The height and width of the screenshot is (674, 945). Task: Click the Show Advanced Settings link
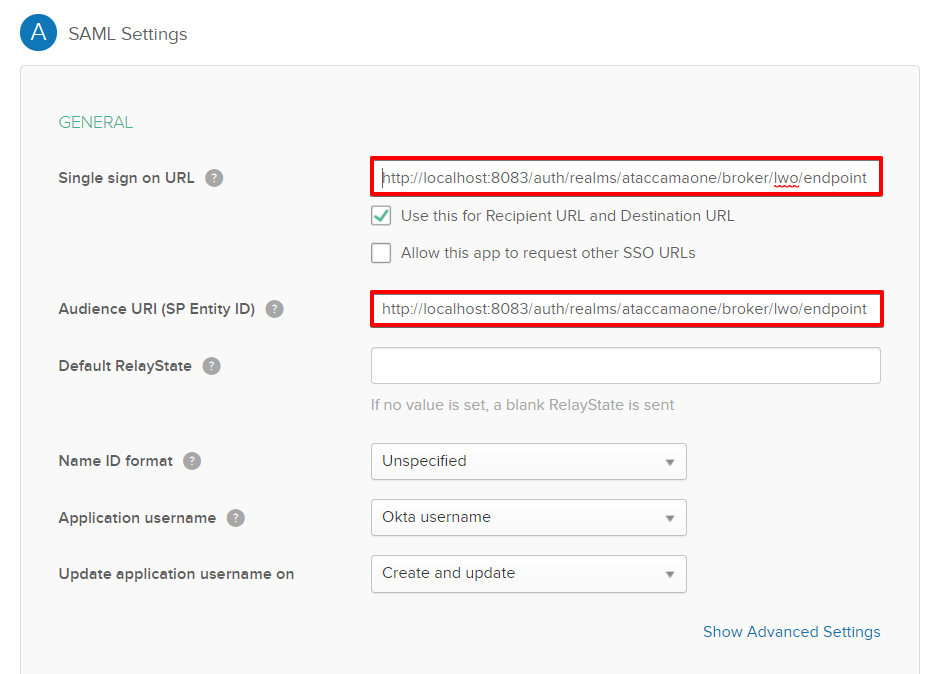click(791, 632)
